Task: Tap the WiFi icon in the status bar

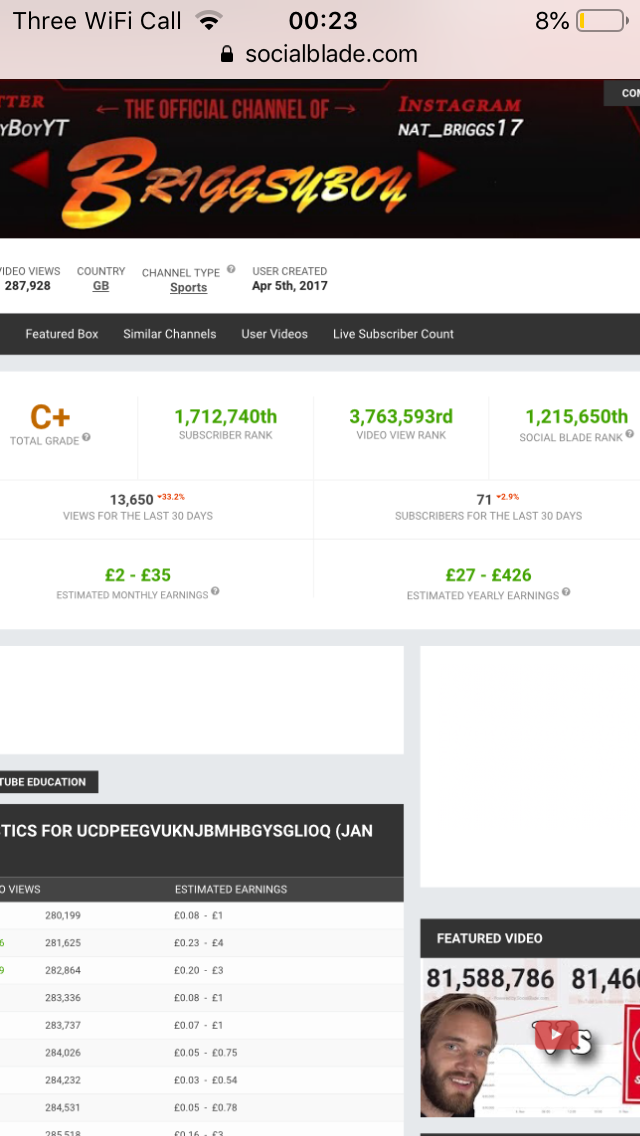Action: click(x=209, y=21)
